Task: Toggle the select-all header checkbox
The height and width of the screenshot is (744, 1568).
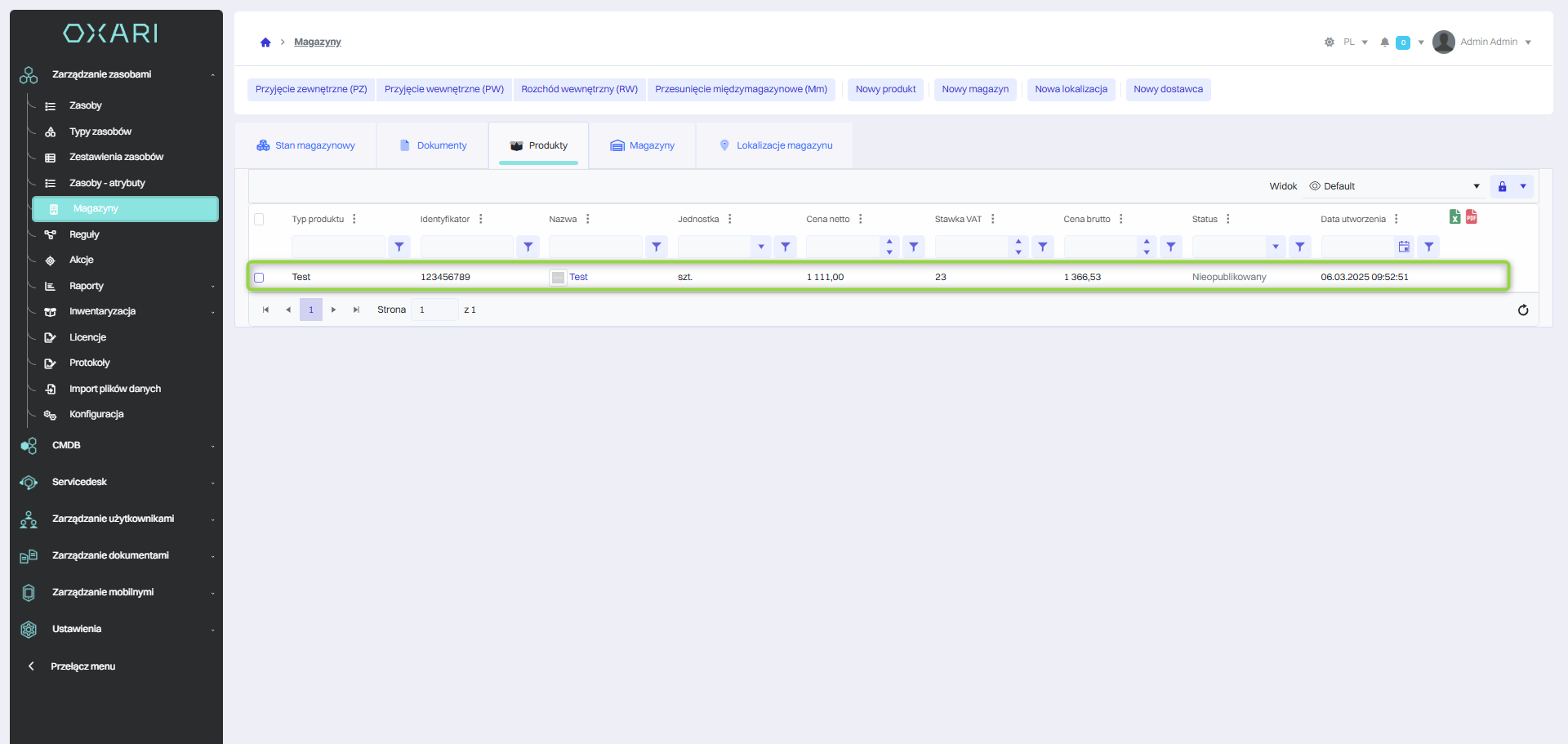Action: (259, 219)
